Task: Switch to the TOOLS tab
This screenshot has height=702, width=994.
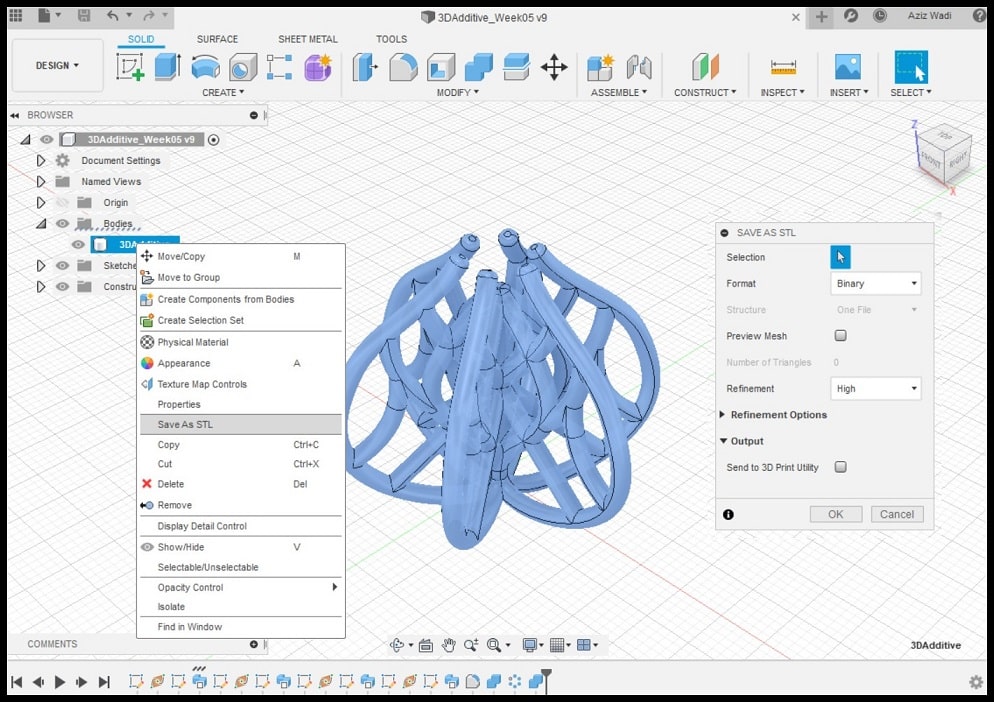Action: (x=391, y=39)
